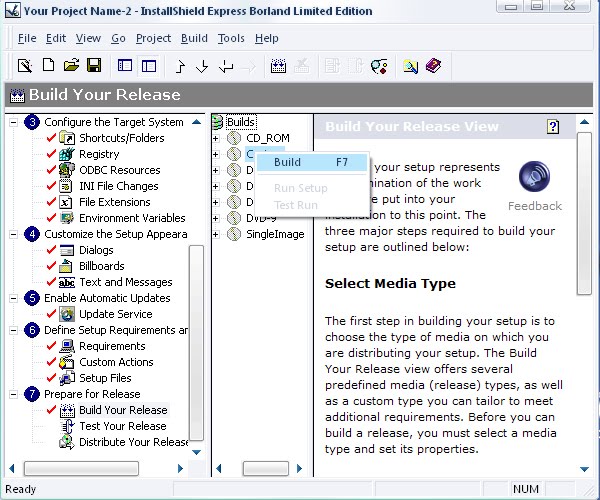Expand the CD_ROM build node
The width and height of the screenshot is (600, 500).
[x=216, y=138]
